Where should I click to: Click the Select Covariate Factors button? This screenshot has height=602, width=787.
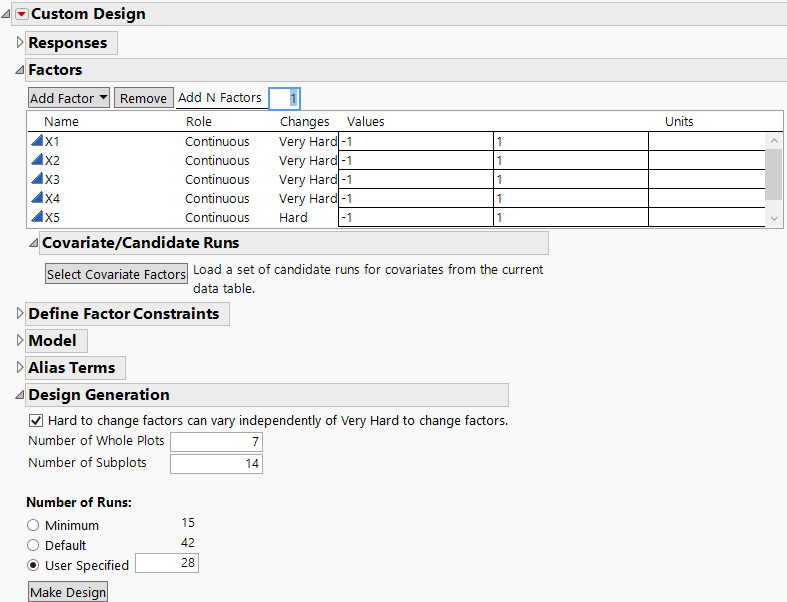[x=117, y=275]
